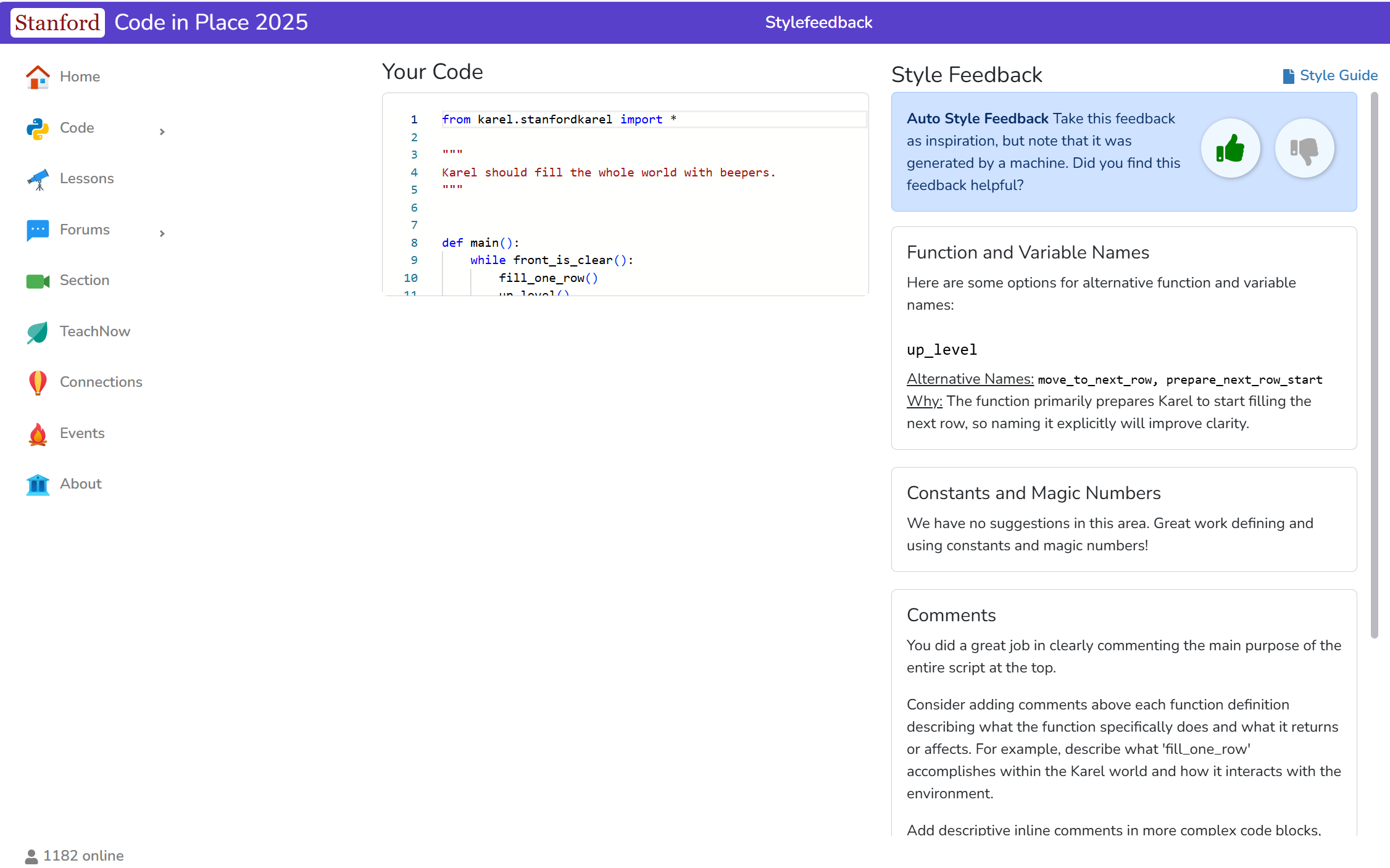The image size is (1390, 868).
Task: Click 'prepare_next_row_start' alternative name
Action: [1244, 380]
